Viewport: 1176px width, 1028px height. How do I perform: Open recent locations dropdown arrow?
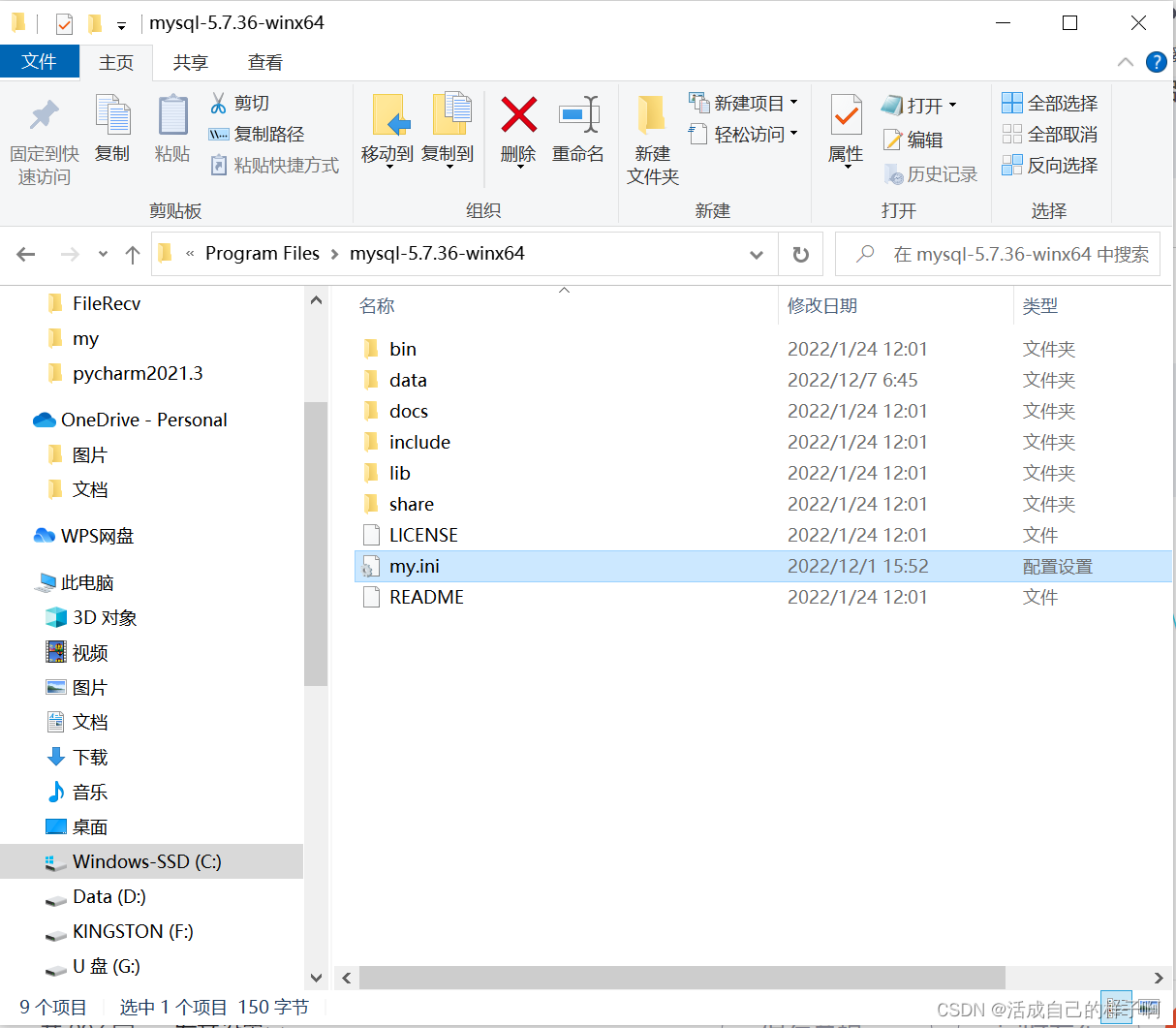point(103,254)
